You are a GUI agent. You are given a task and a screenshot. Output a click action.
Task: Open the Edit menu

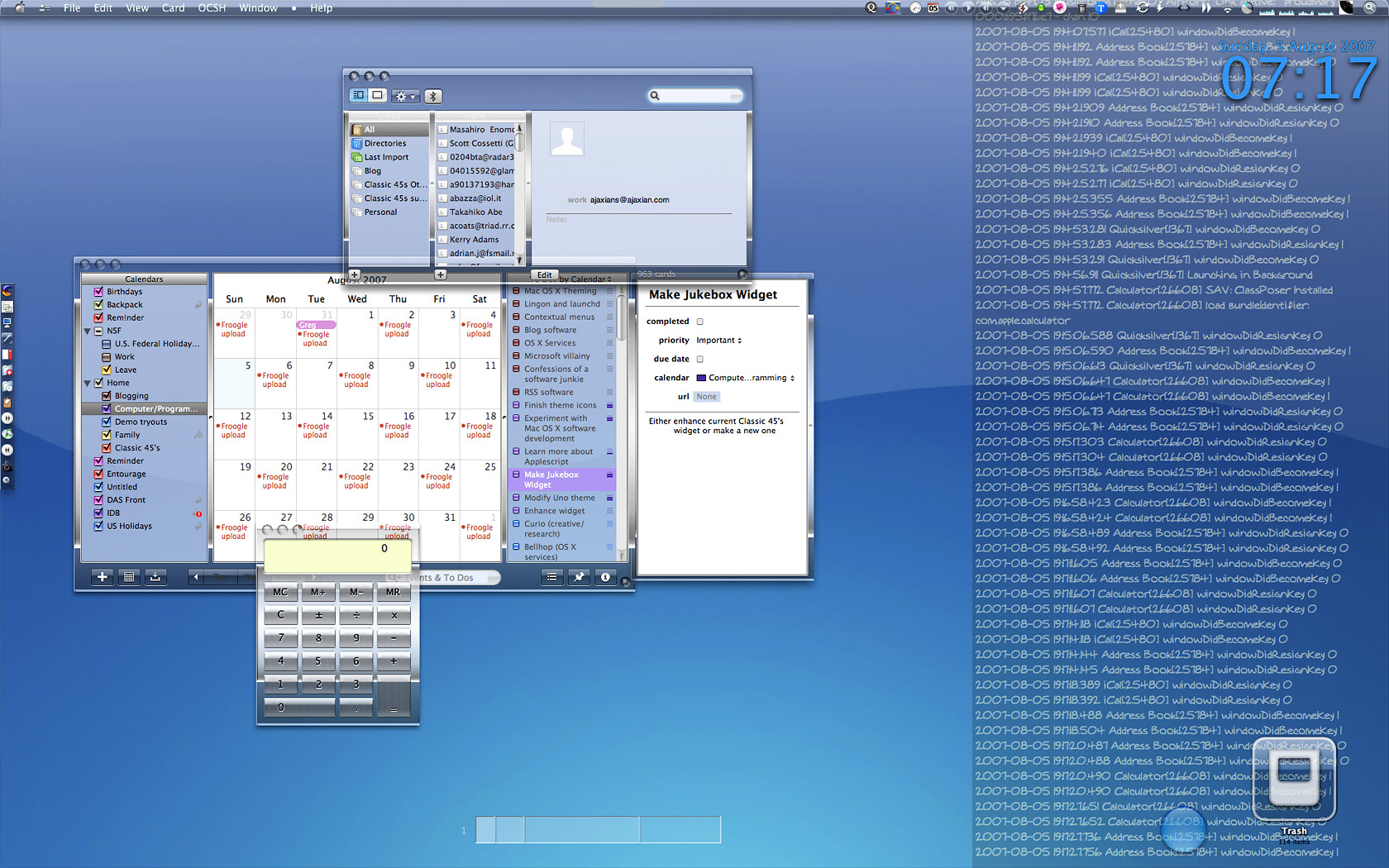(103, 8)
